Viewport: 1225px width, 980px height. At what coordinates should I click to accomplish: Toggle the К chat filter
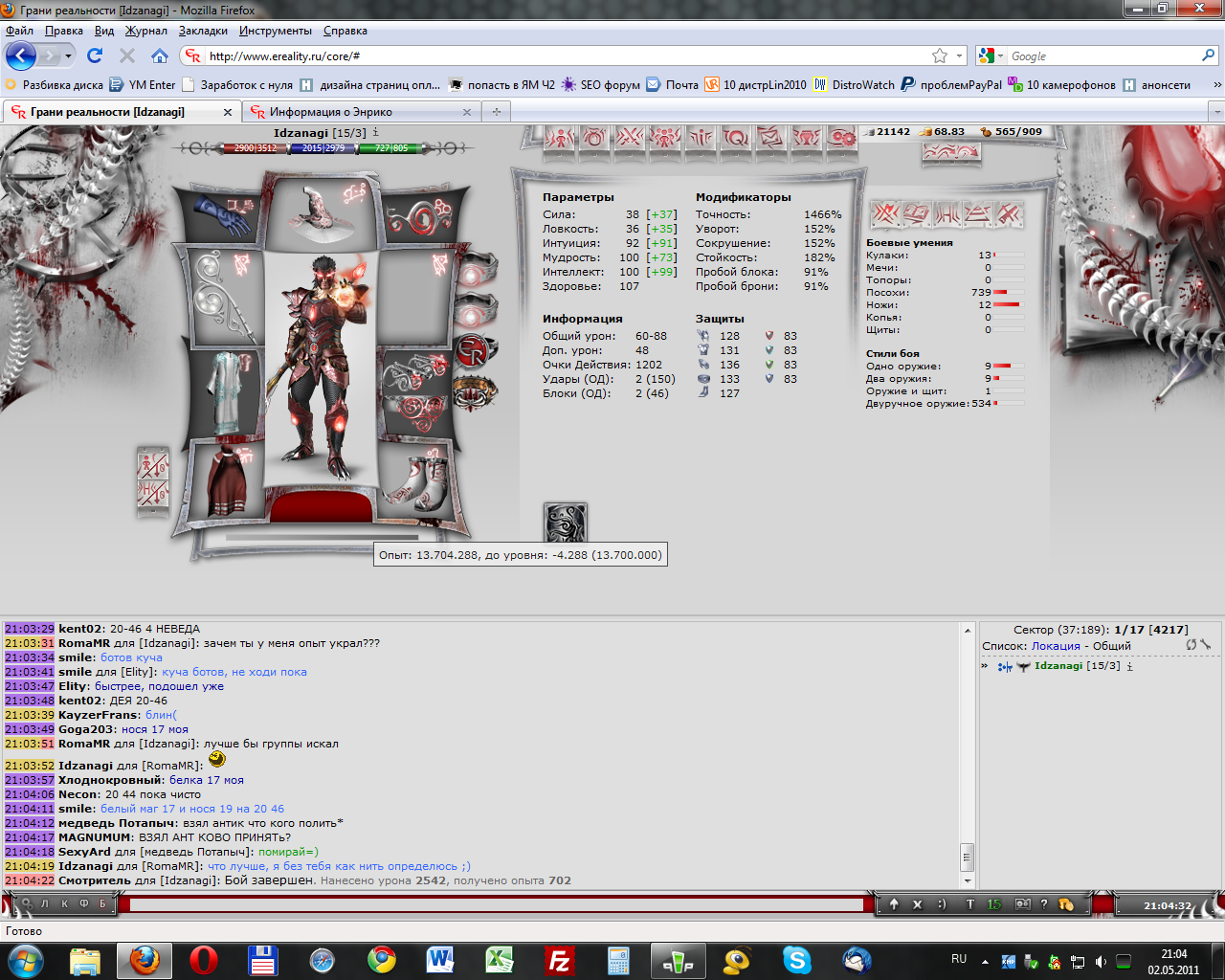(65, 903)
